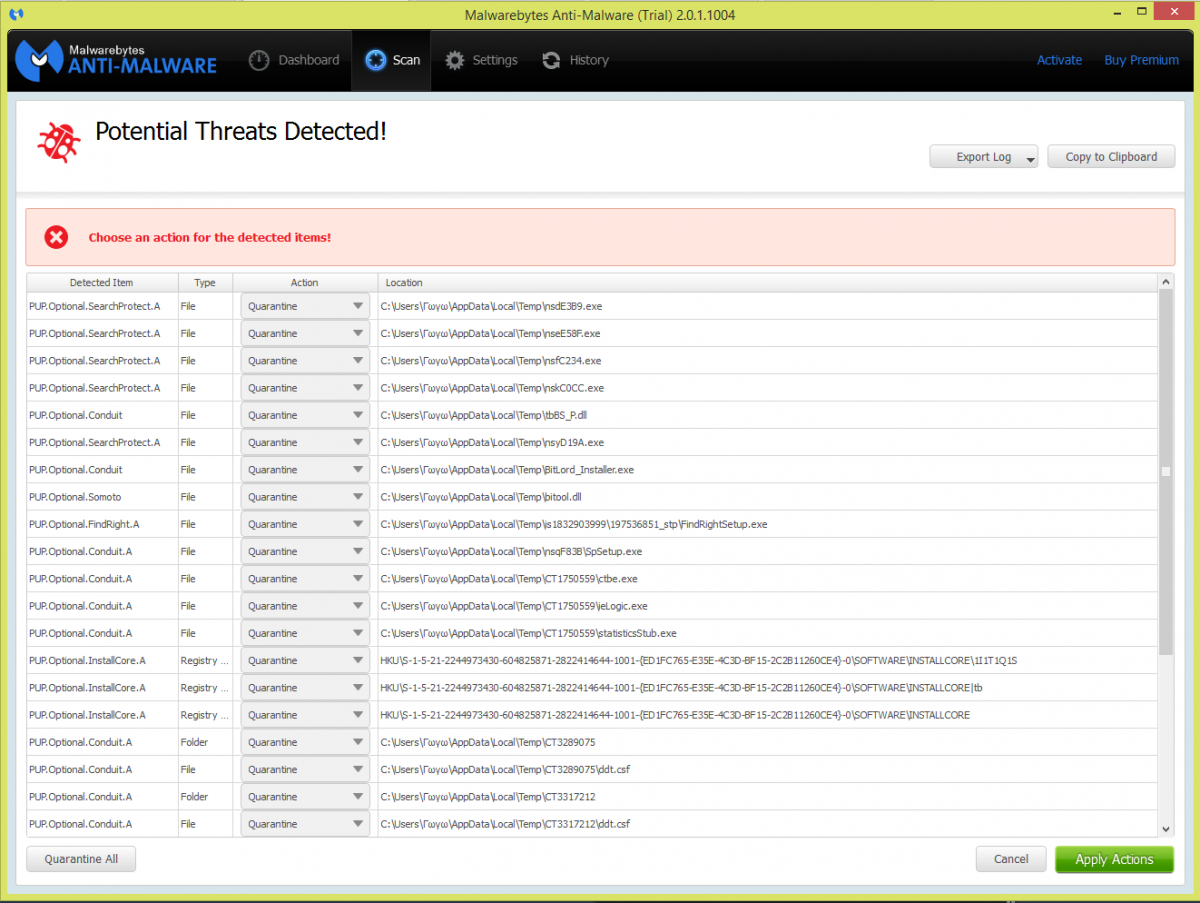Open the Dashboard tab
The image size is (1200, 903).
294,60
